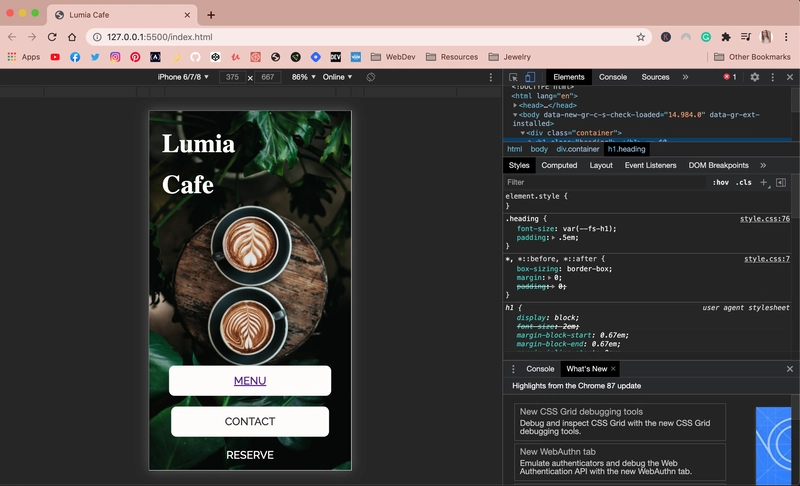
Task: Click the viewport height field 667
Action: click(267, 77)
